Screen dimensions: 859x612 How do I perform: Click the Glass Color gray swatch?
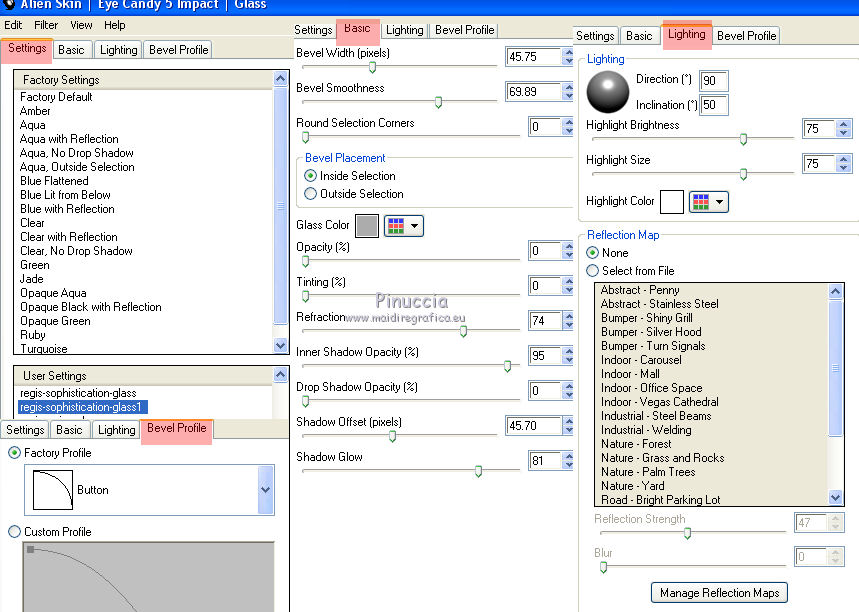coord(367,226)
